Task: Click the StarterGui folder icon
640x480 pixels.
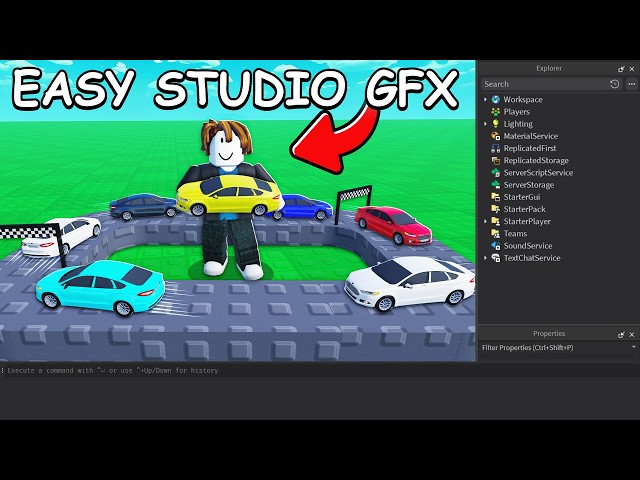Action: pyautogui.click(x=496, y=197)
